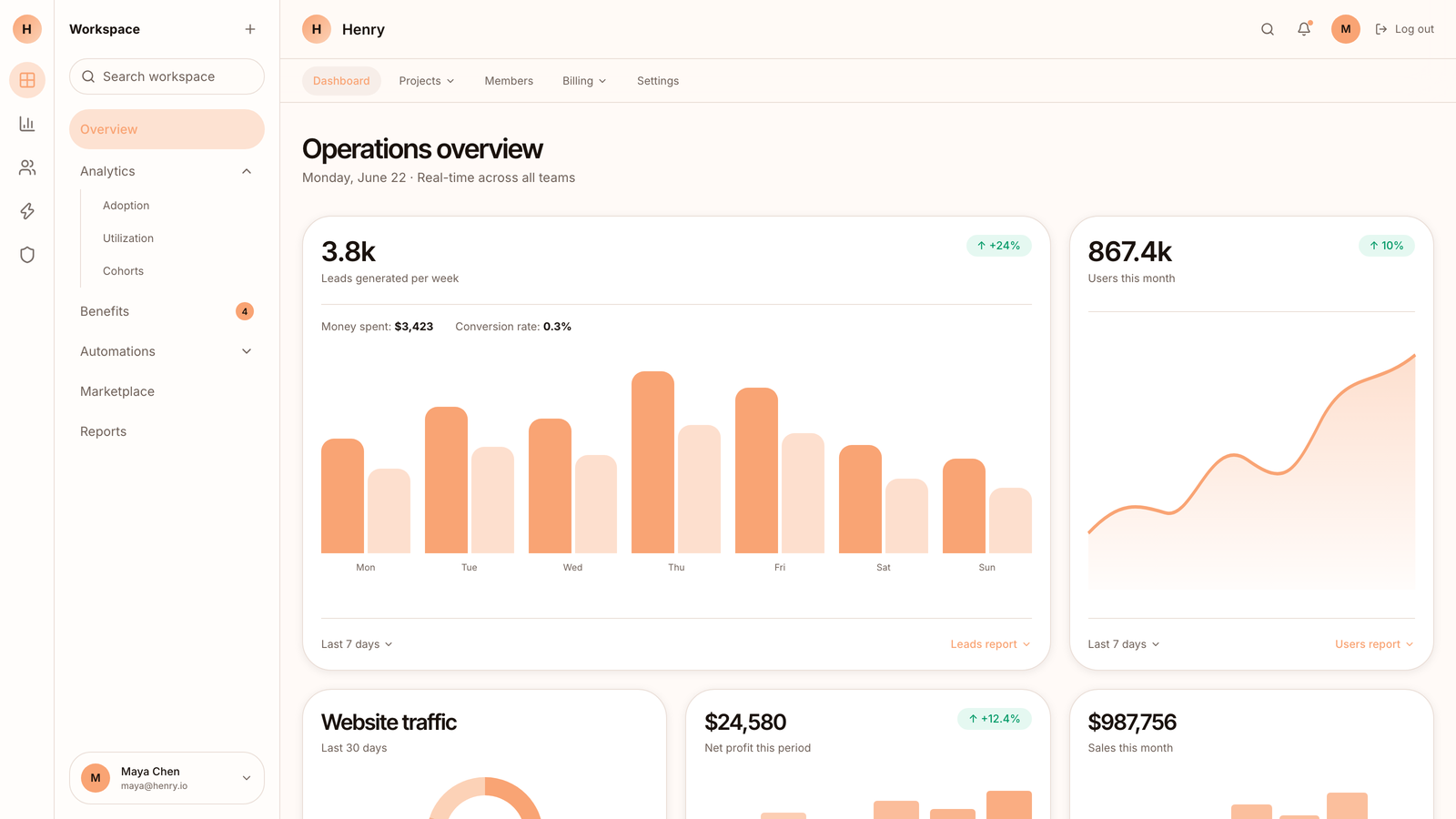The height and width of the screenshot is (819, 1456).
Task: Open the Billing dropdown tab
Action: (584, 81)
